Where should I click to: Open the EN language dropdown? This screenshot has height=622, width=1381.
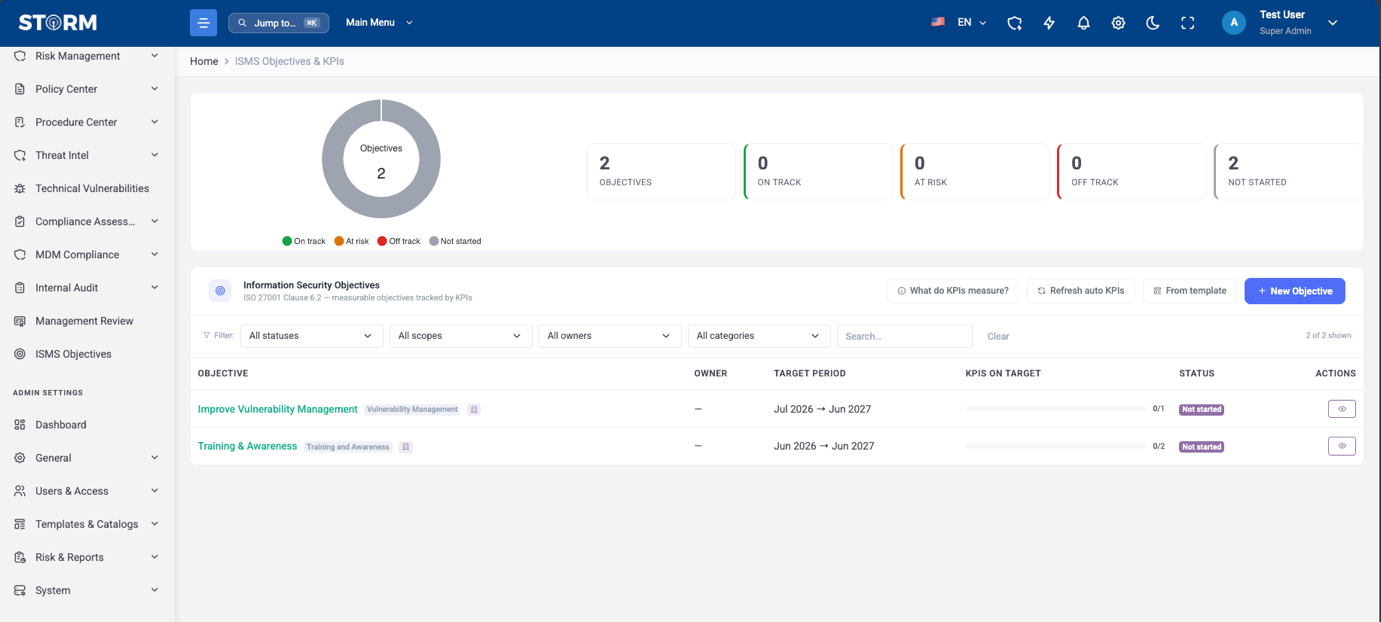pos(972,22)
